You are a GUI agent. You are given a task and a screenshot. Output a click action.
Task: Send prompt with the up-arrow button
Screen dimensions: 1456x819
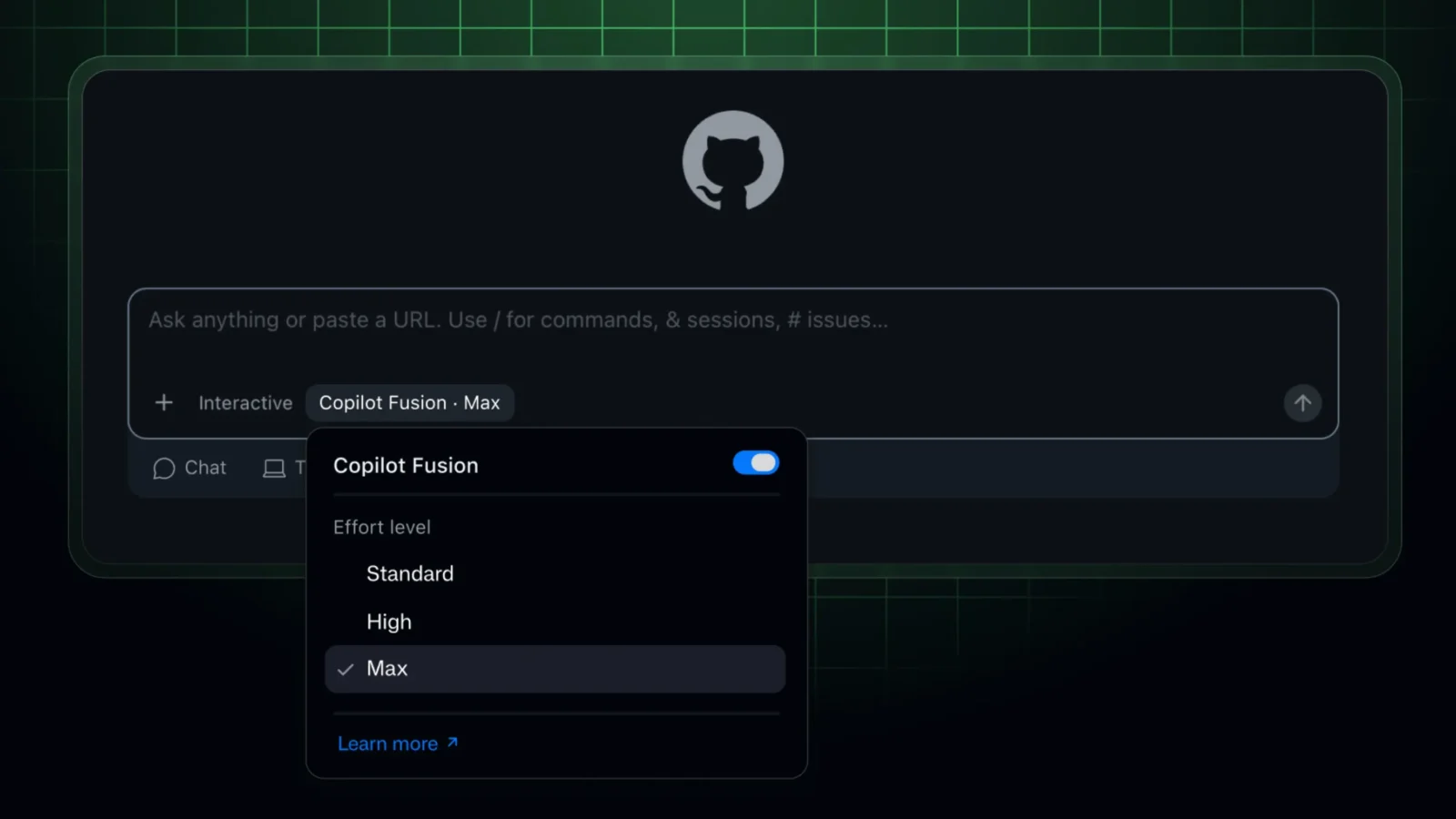coord(1302,402)
